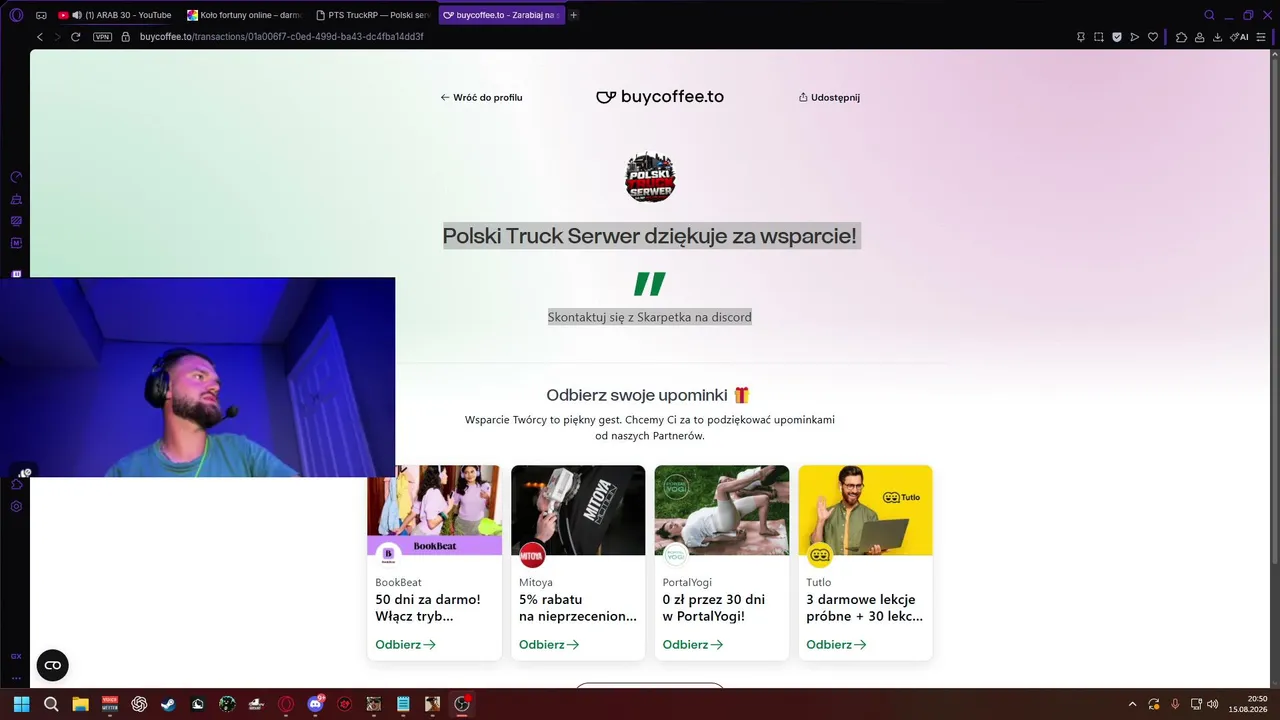Viewport: 1280px width, 720px height.
Task: Reload the page with the refresh icon
Action: point(75,37)
